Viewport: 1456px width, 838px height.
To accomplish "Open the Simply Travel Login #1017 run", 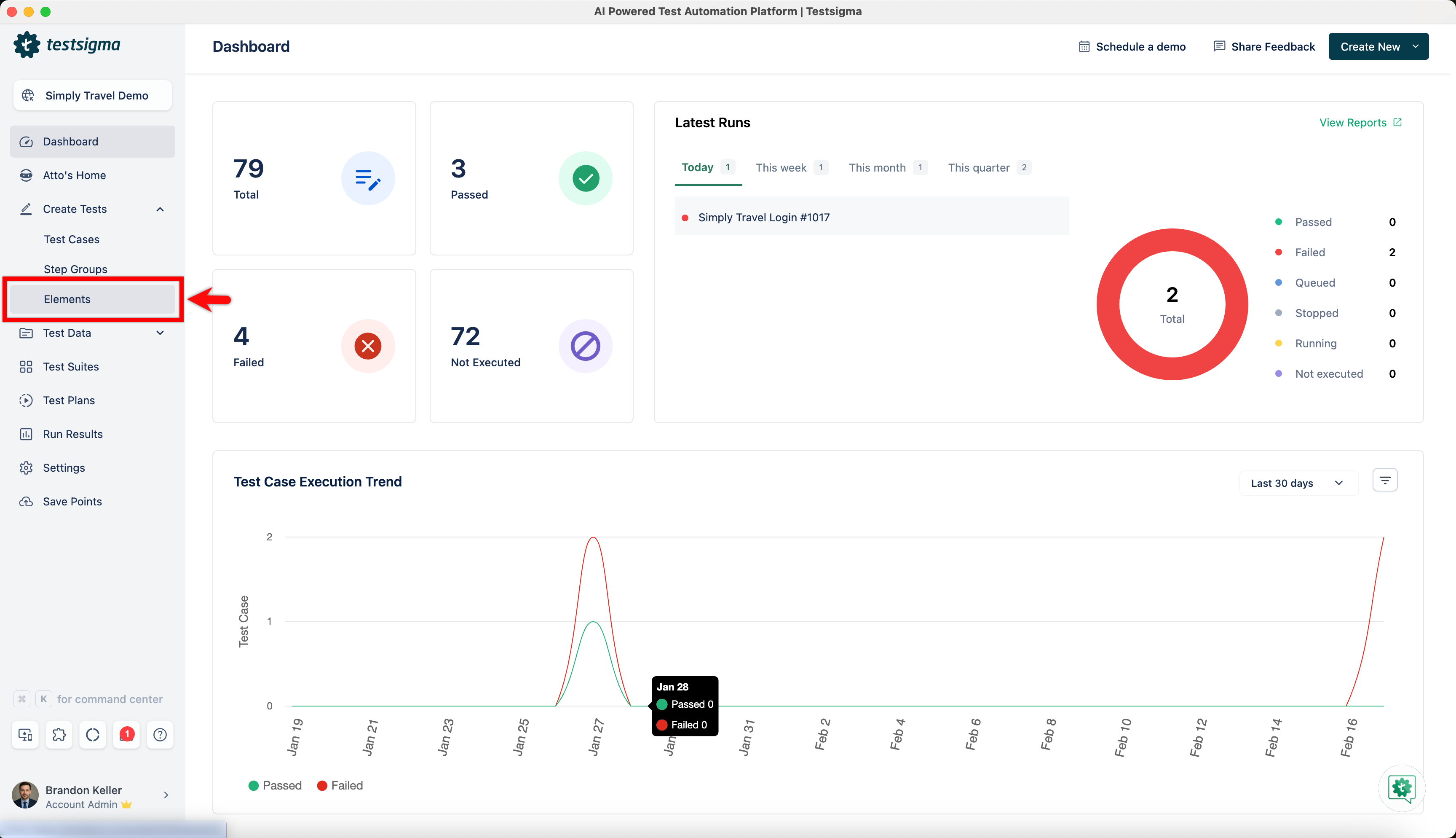I will tap(764, 218).
